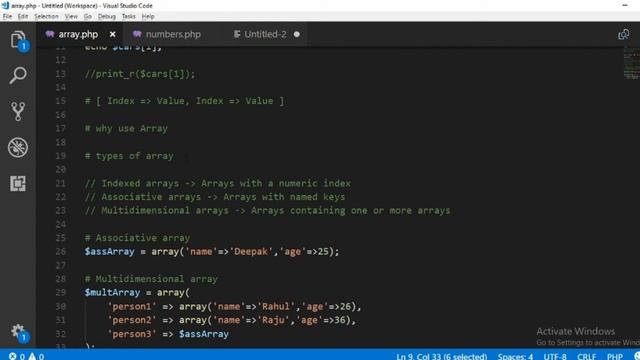
Task: Click the 'person1' key on line 30
Action: click(132, 307)
